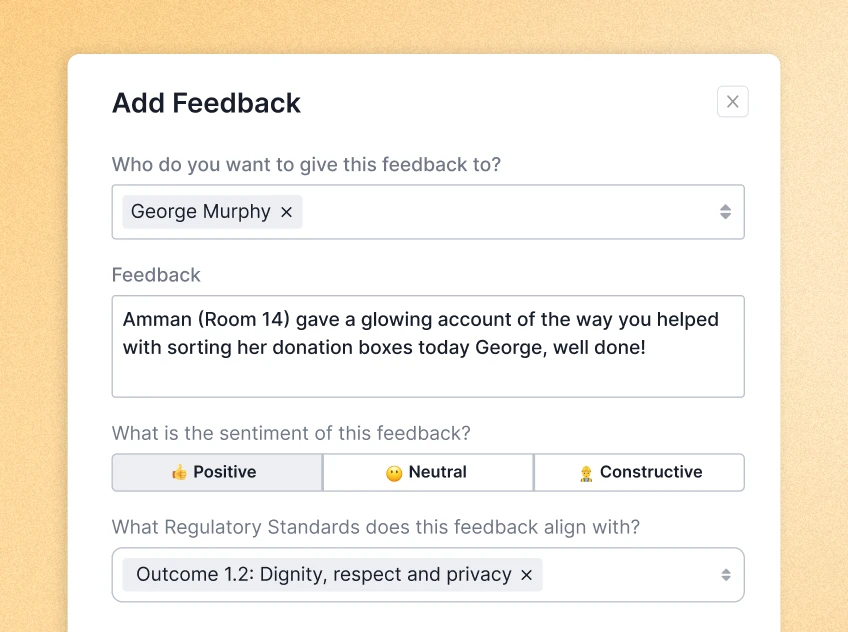848x632 pixels.
Task: Select the Positive sentiment option
Action: [x=216, y=471]
